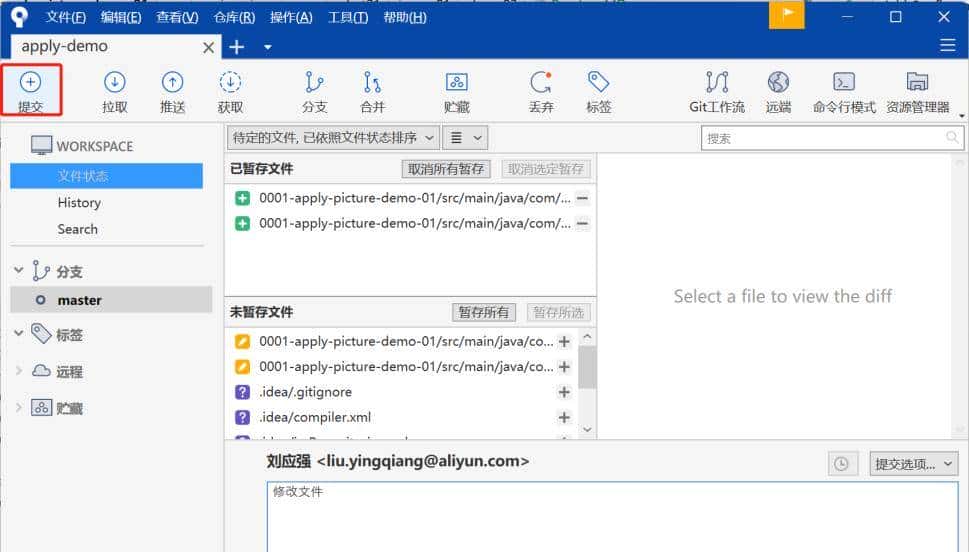This screenshot has width=969, height=552.
Task: Click the unstaged files list scrollbar thumb
Action: pos(587,367)
